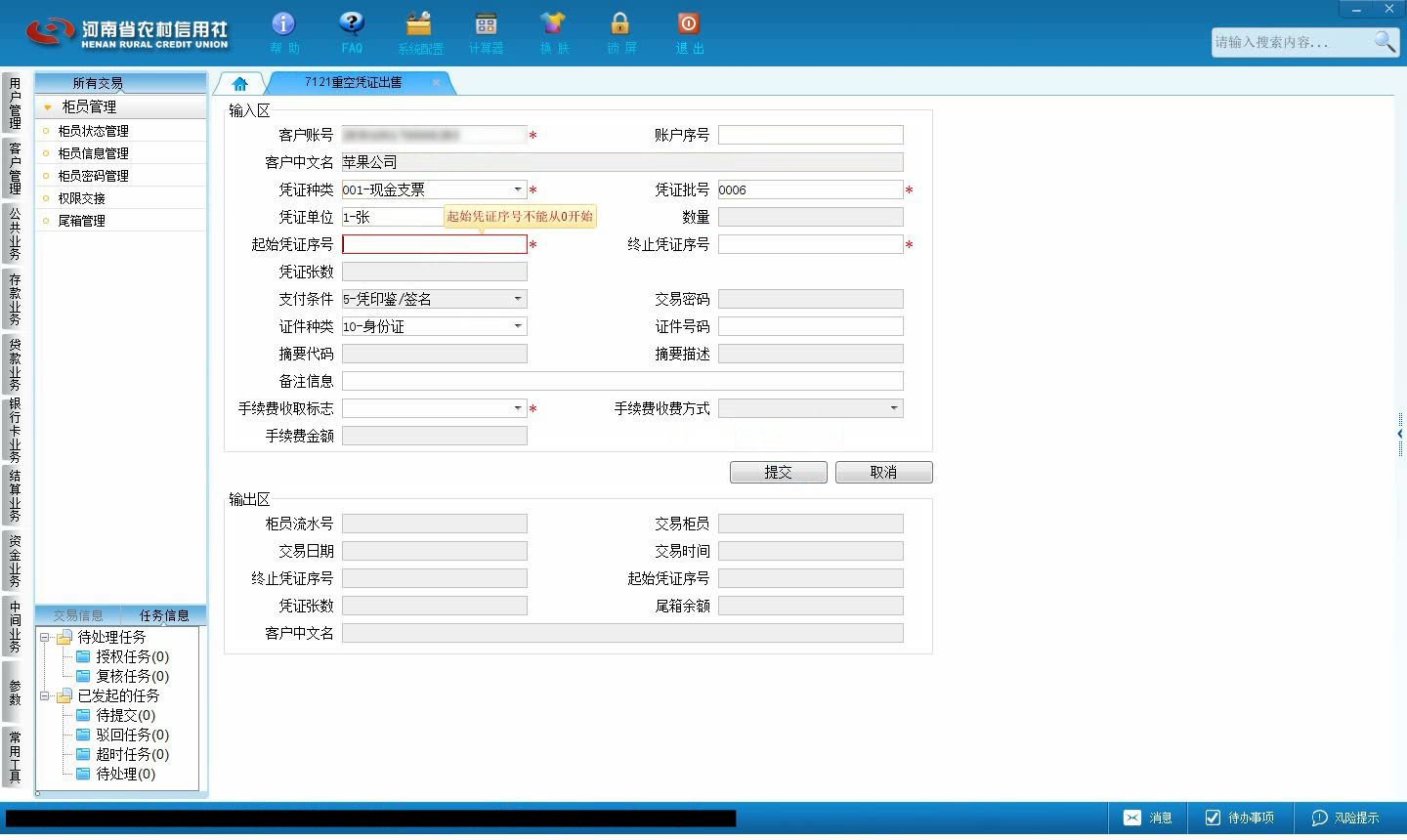1407x840 pixels.
Task: Click the Change Skin (换肤) icon
Action: point(553,32)
